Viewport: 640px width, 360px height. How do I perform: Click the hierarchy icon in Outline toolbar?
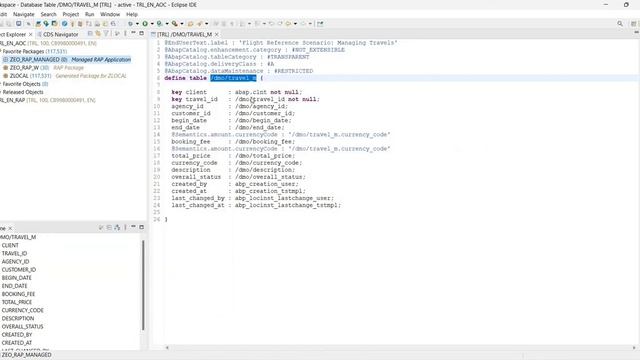click(117, 227)
